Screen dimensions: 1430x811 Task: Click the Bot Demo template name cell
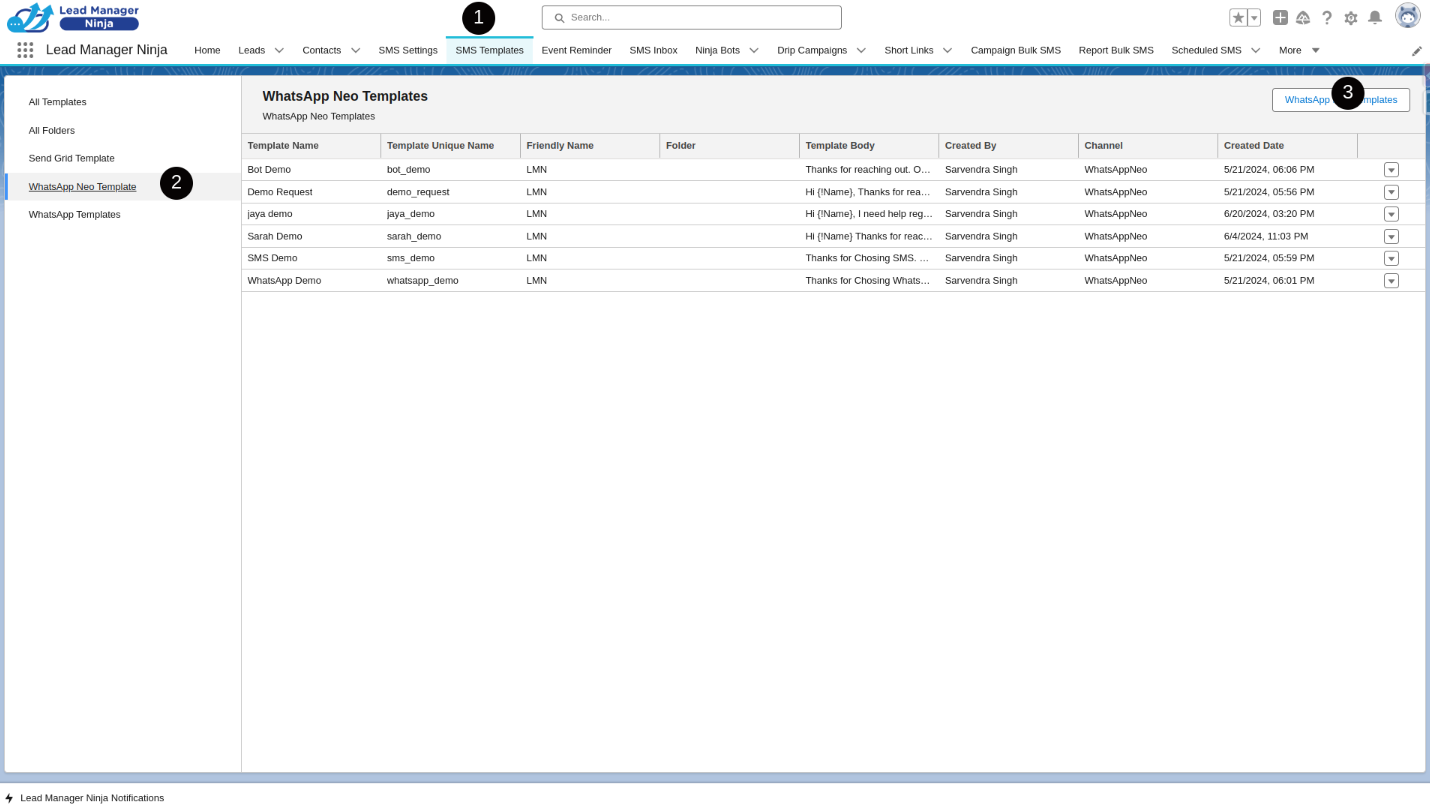[x=311, y=170]
